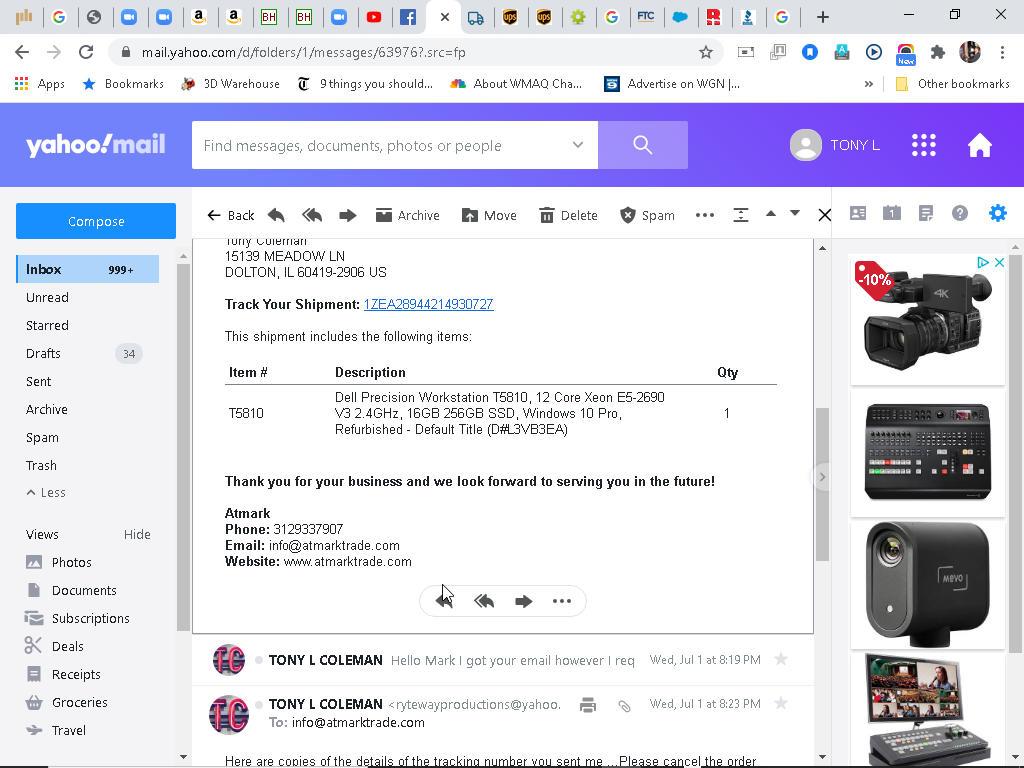Go to next message with down arrow
Image resolution: width=1024 pixels, height=768 pixels.
tap(795, 214)
